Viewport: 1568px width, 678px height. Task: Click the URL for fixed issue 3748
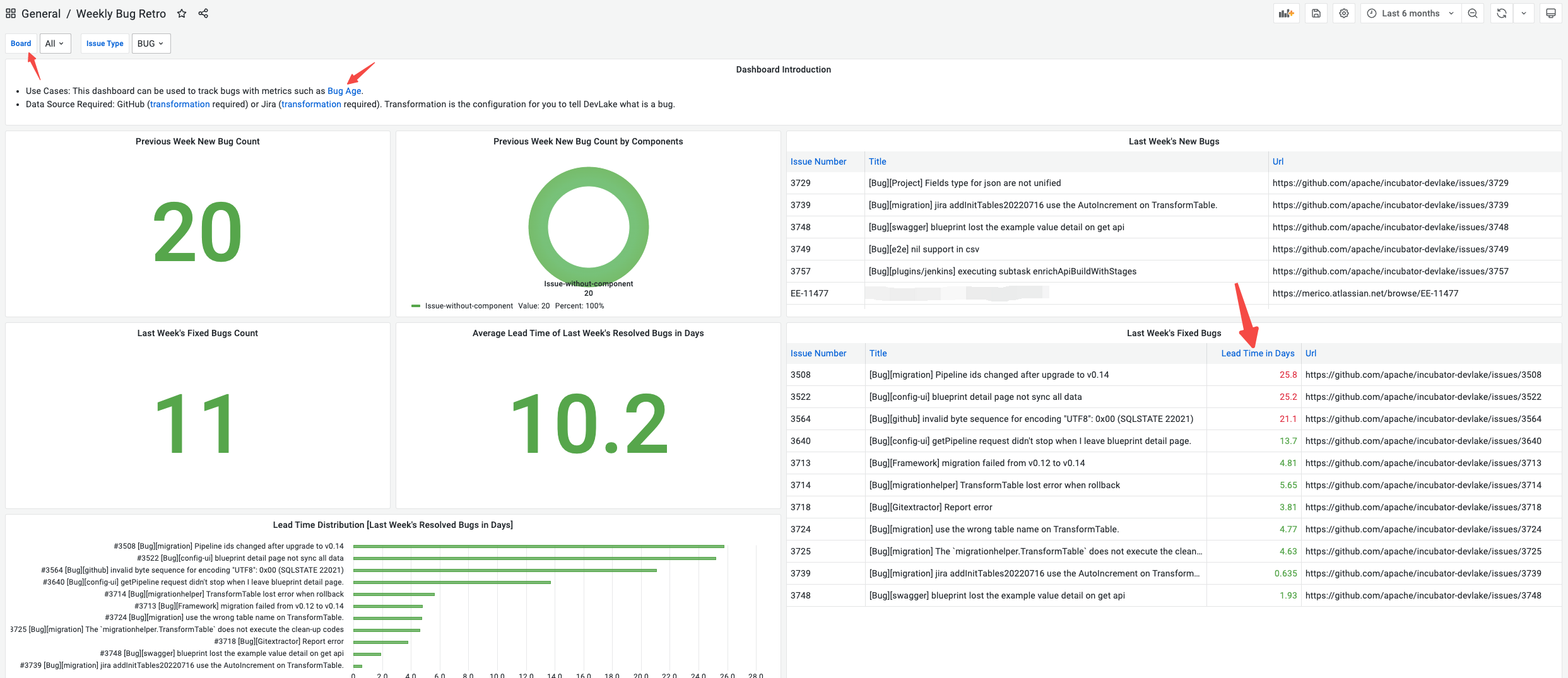click(x=1423, y=595)
